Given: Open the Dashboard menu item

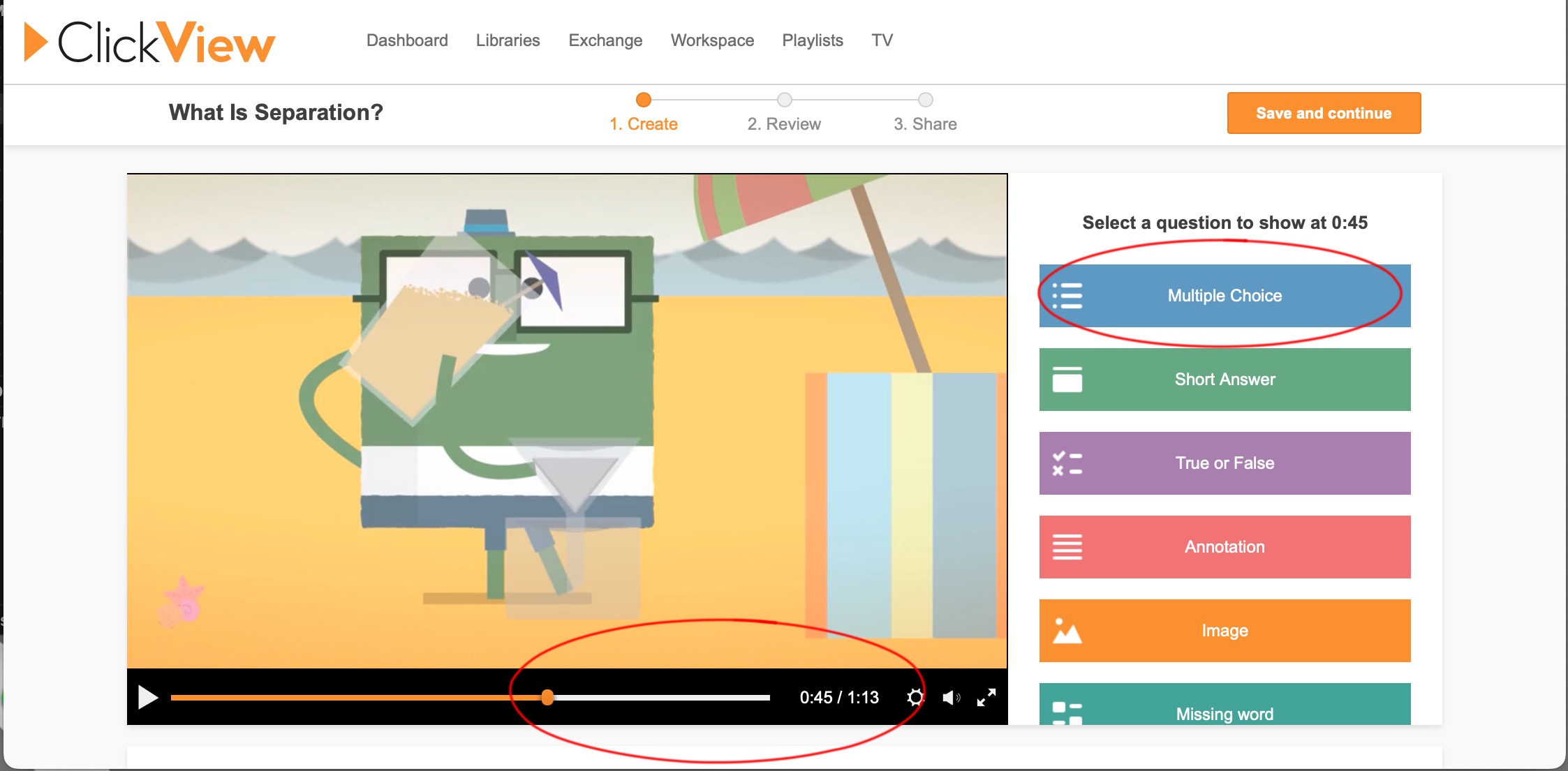Looking at the screenshot, I should [x=407, y=40].
